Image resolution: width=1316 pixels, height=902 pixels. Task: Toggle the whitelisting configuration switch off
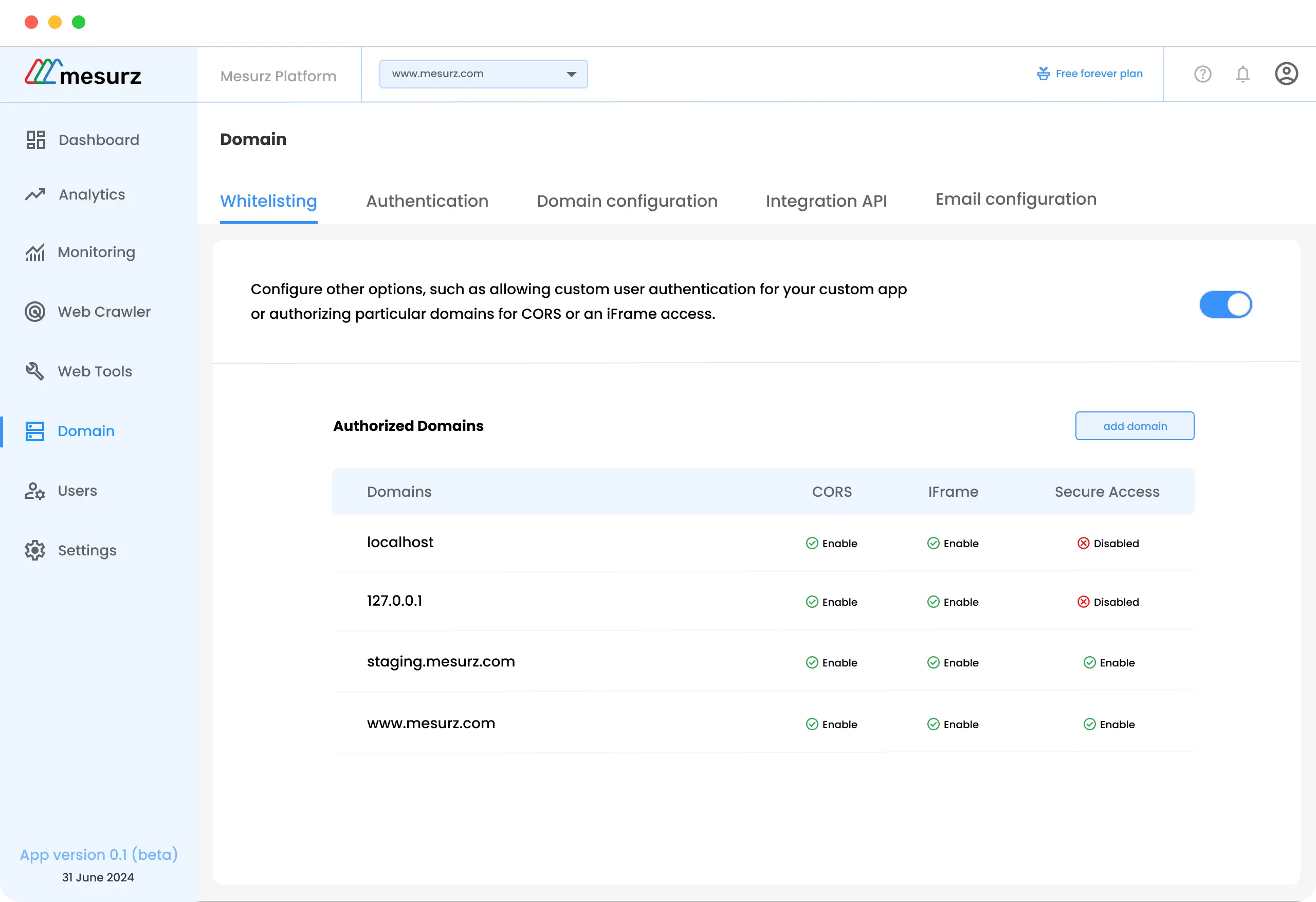click(x=1226, y=305)
